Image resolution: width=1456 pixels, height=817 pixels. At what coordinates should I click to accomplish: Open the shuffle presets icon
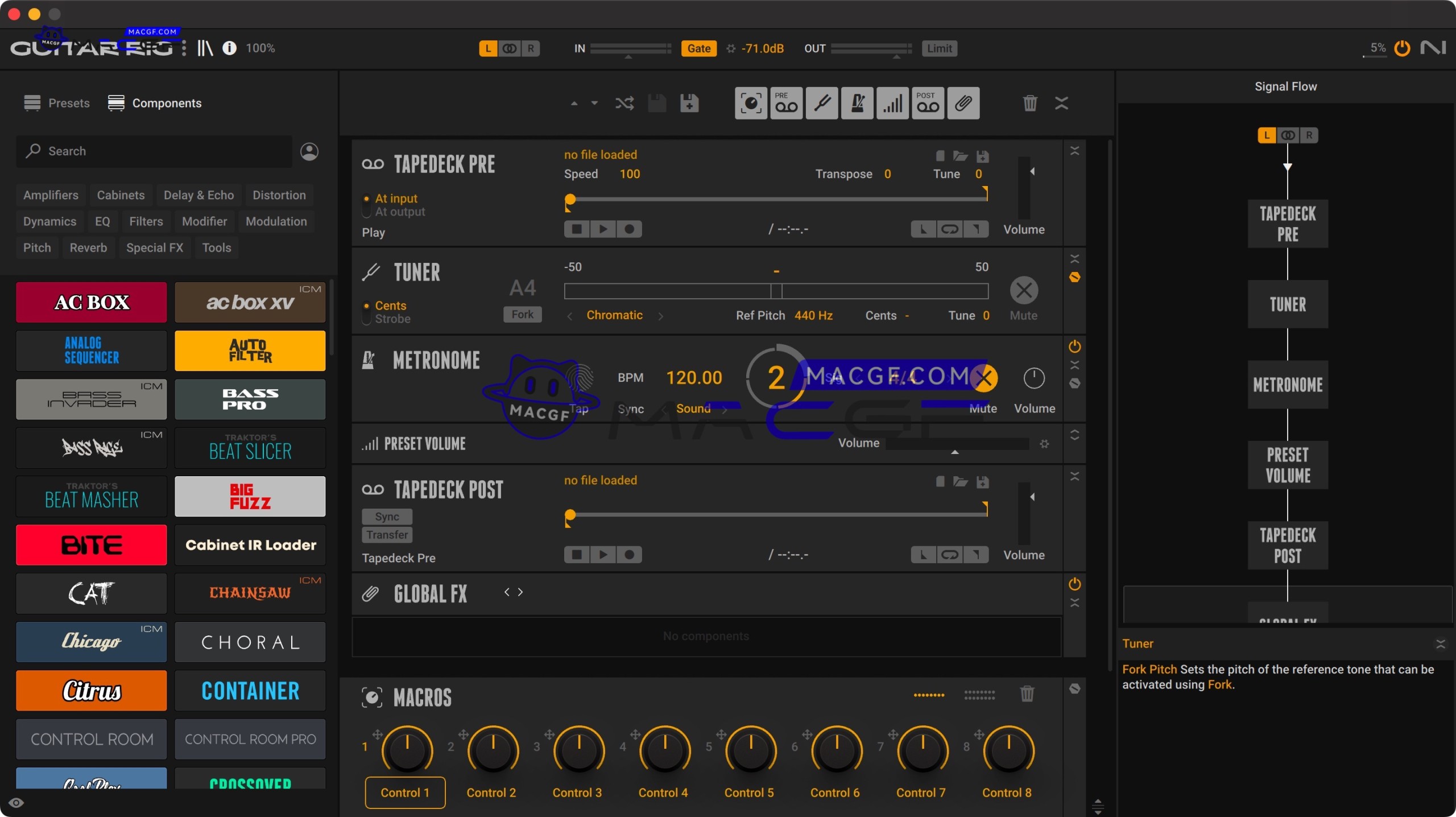point(624,103)
